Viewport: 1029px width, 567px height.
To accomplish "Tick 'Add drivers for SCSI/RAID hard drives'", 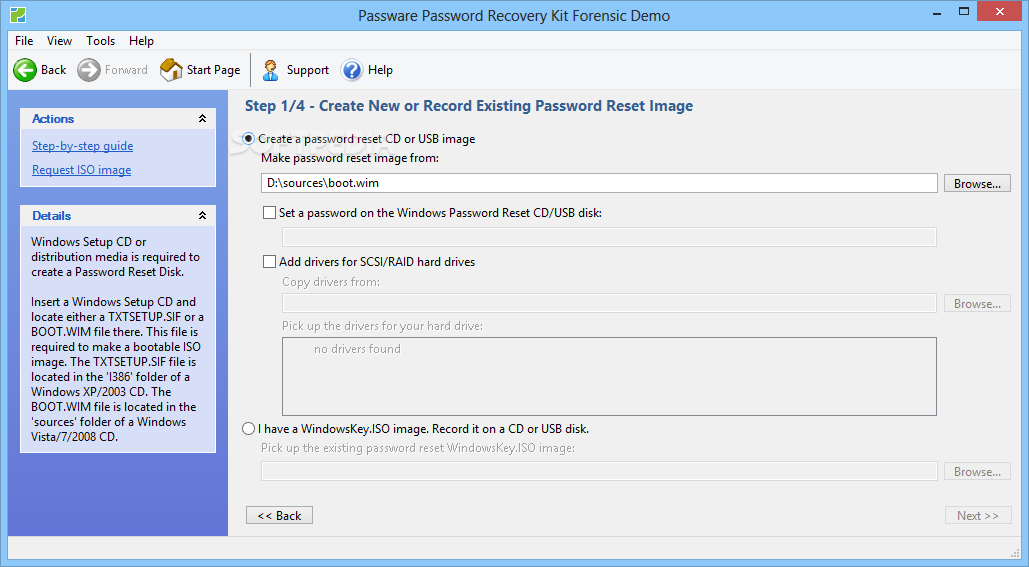I will (269, 262).
